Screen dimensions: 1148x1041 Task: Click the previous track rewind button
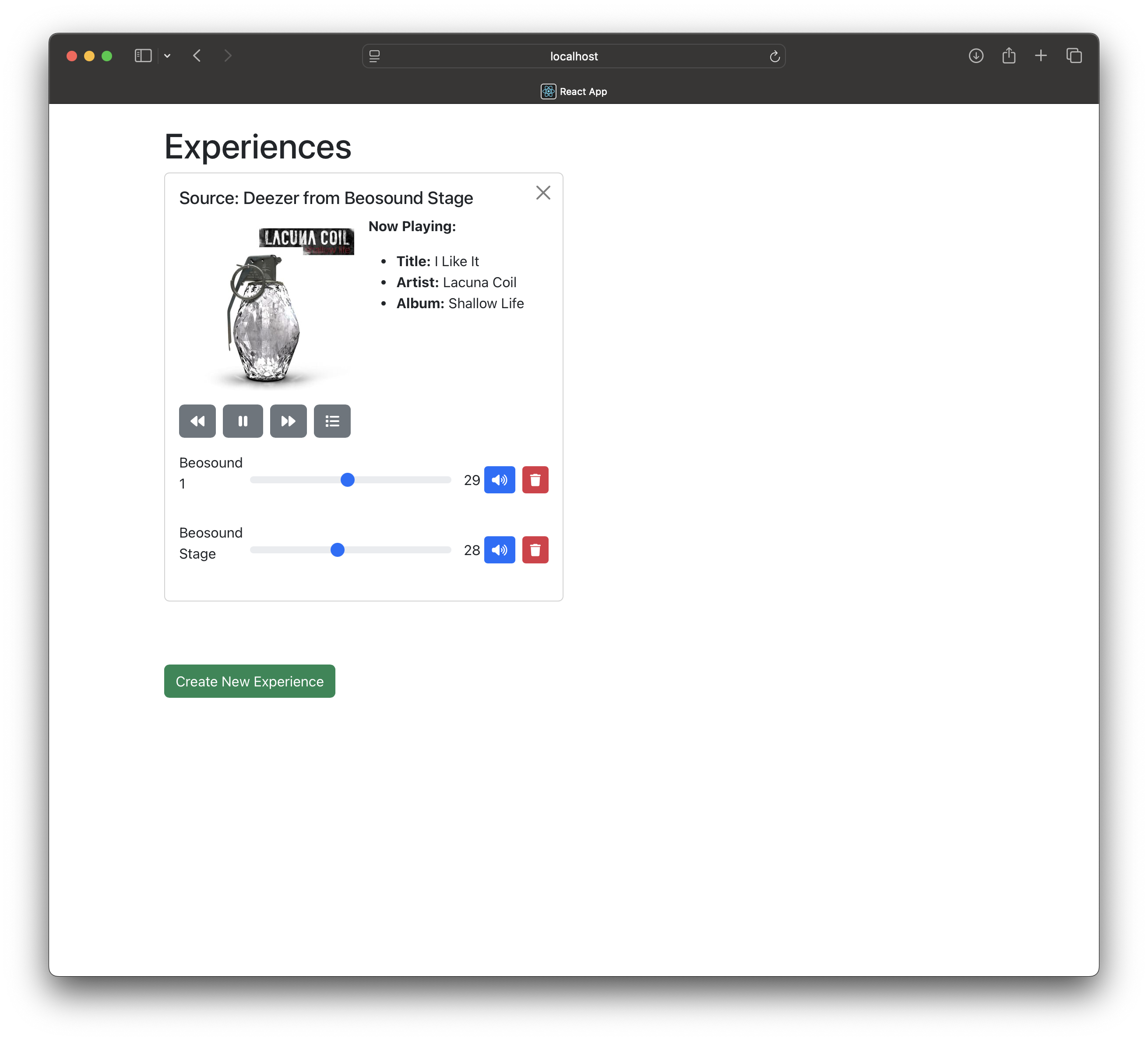(197, 421)
